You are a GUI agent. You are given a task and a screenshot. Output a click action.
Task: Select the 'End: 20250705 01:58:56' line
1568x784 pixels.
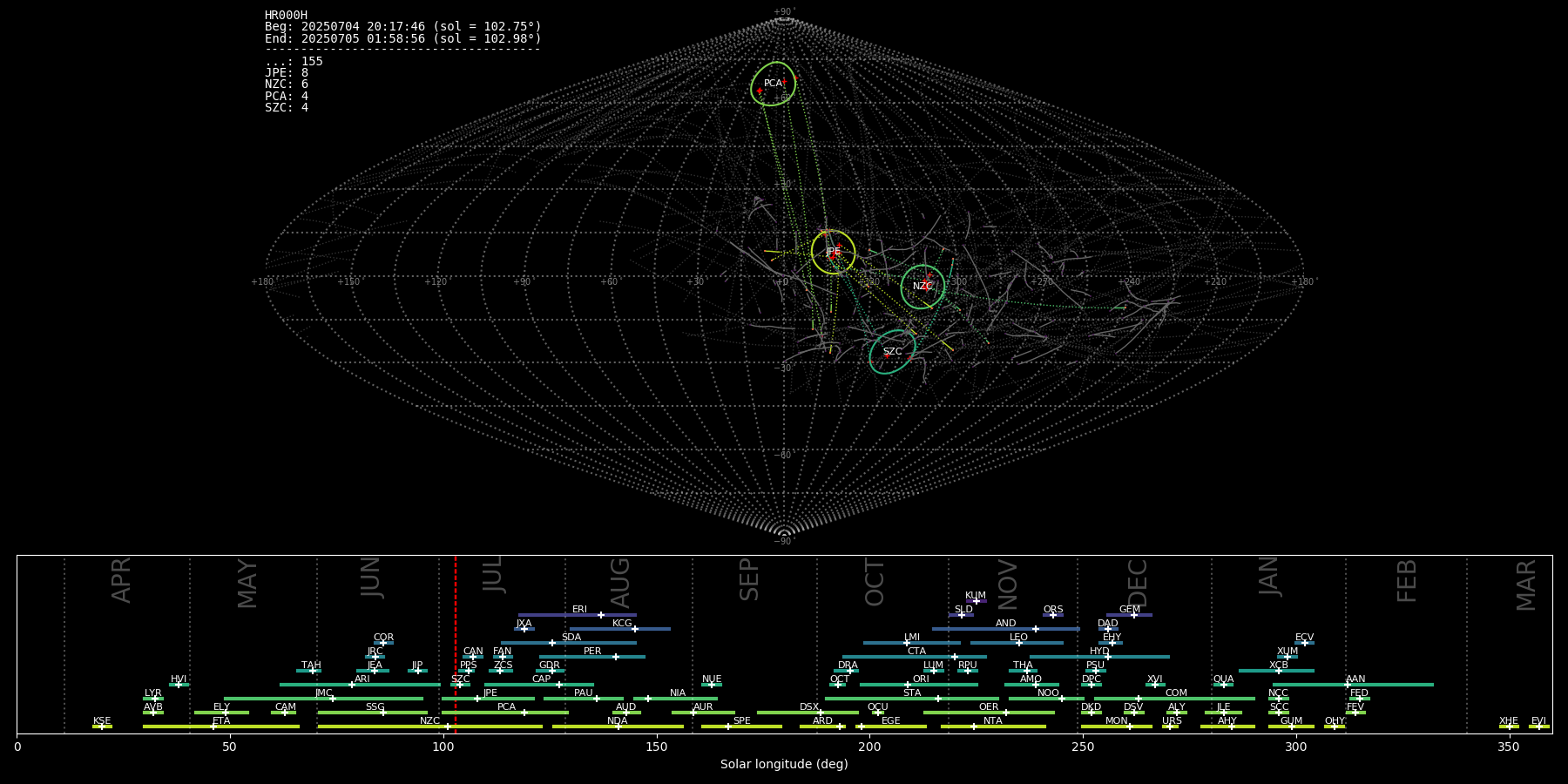(x=403, y=39)
